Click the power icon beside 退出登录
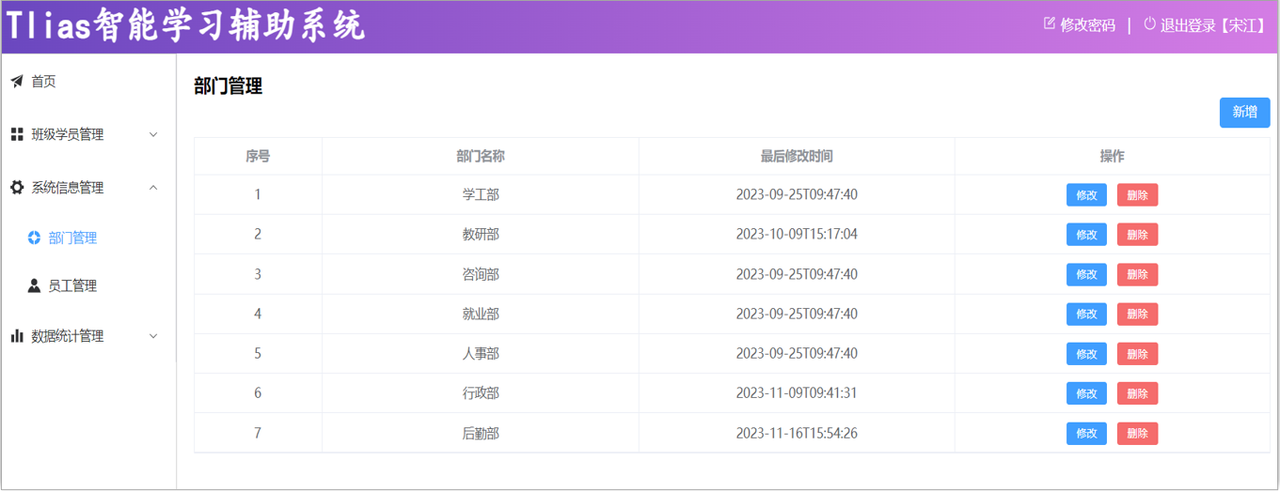1280x491 pixels. pos(1149,24)
